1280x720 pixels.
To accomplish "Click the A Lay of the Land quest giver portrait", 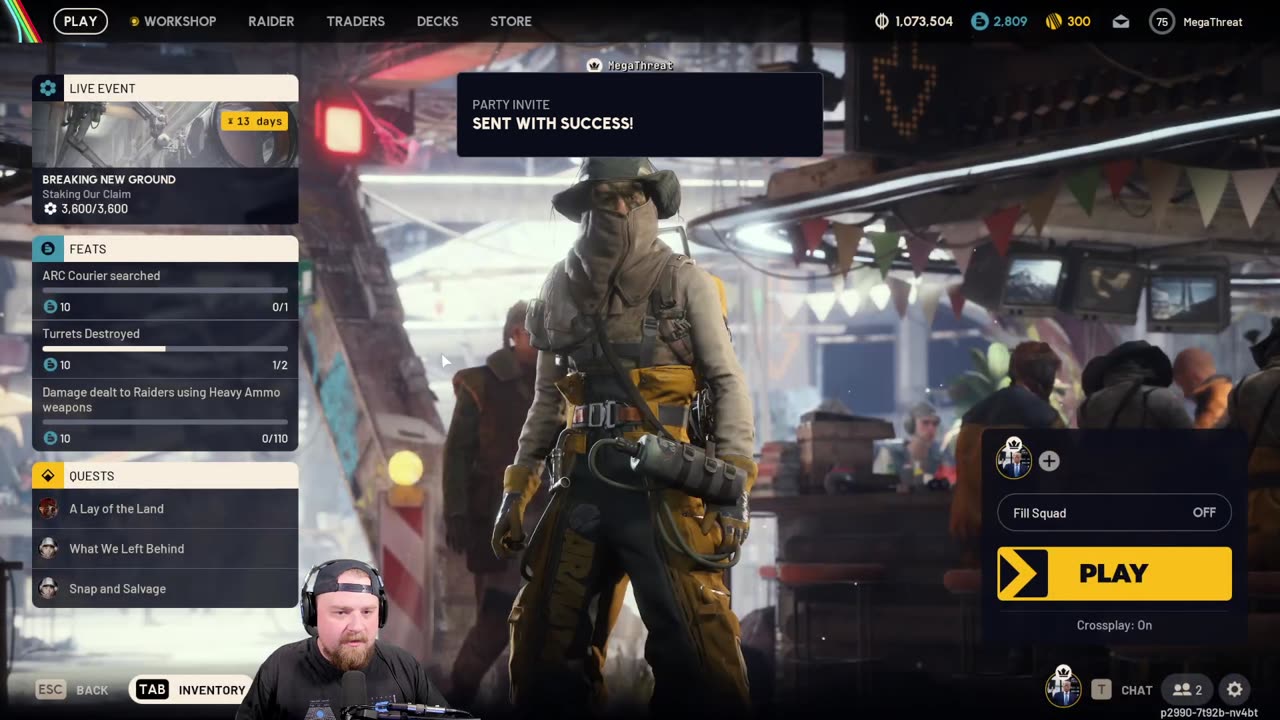I will pyautogui.click(x=48, y=509).
